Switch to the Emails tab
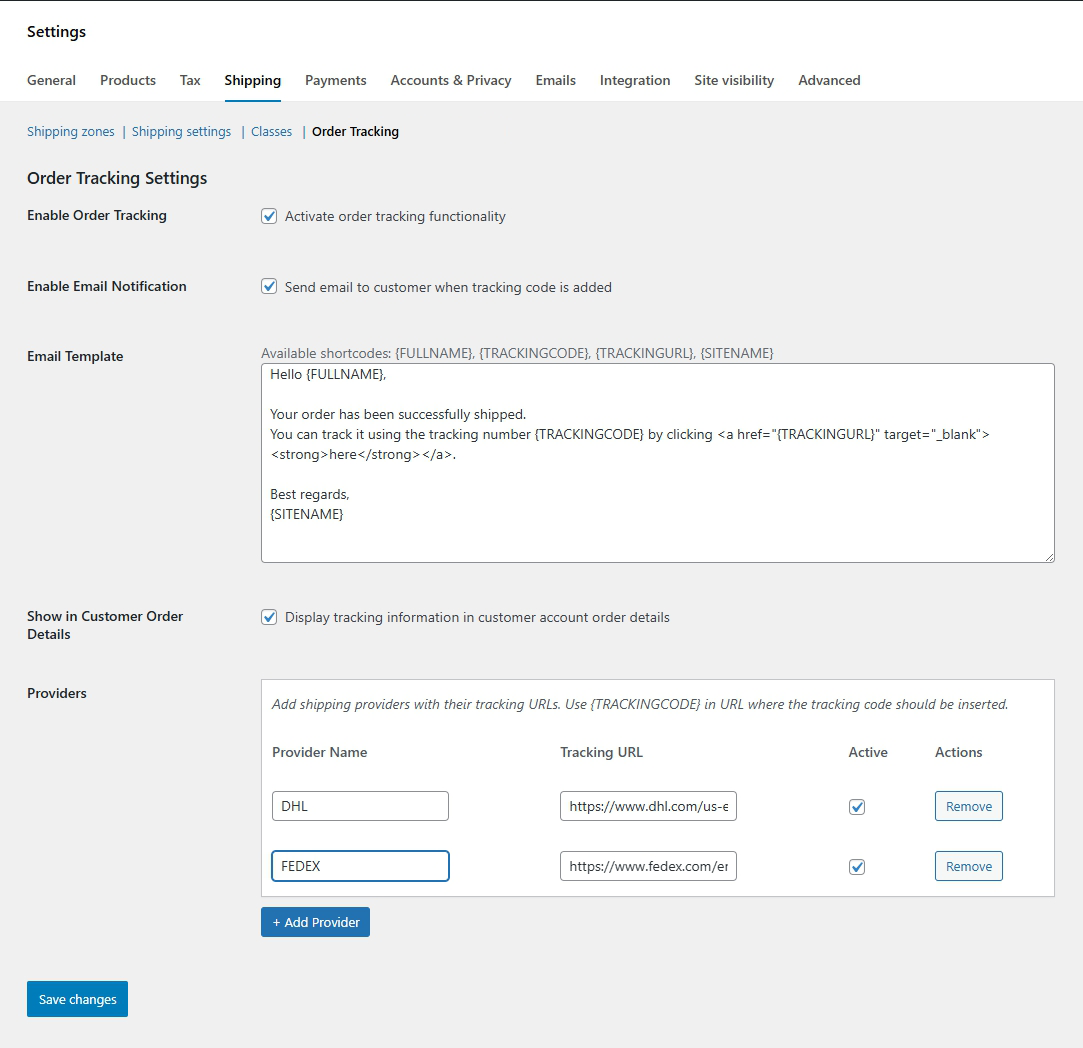1083x1048 pixels. point(556,80)
